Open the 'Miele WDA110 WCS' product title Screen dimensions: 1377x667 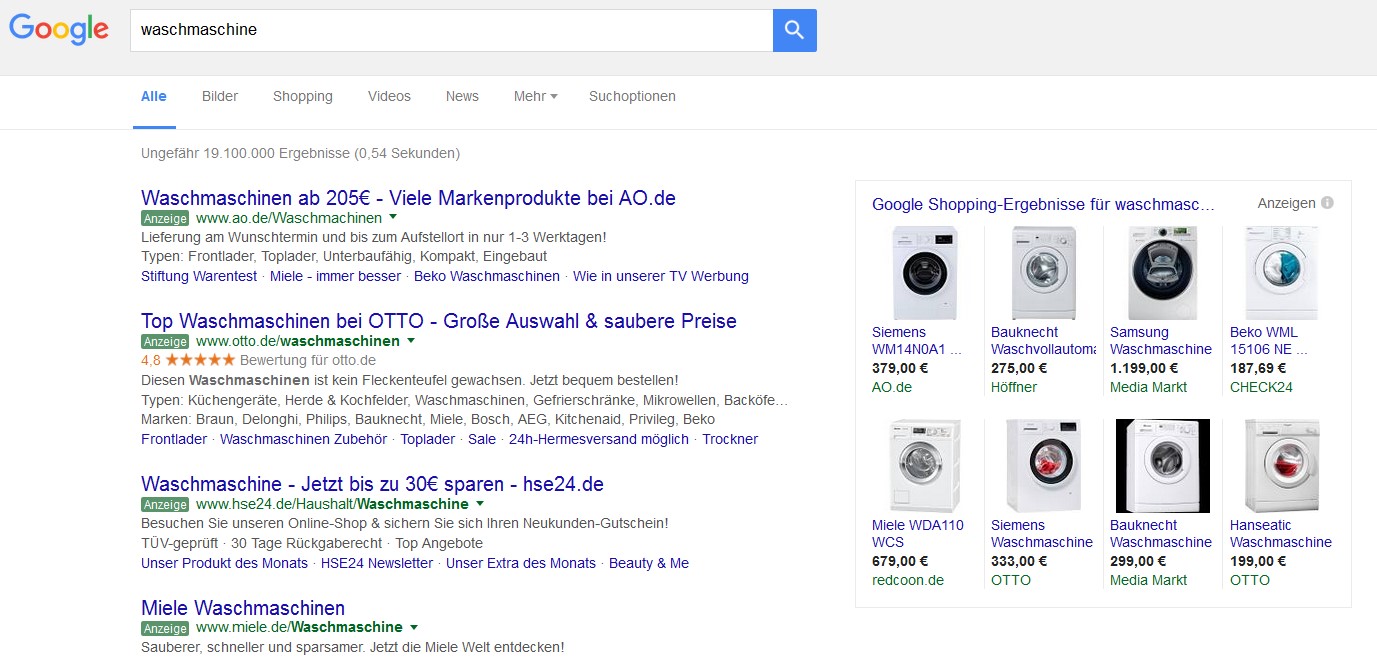[x=918, y=534]
